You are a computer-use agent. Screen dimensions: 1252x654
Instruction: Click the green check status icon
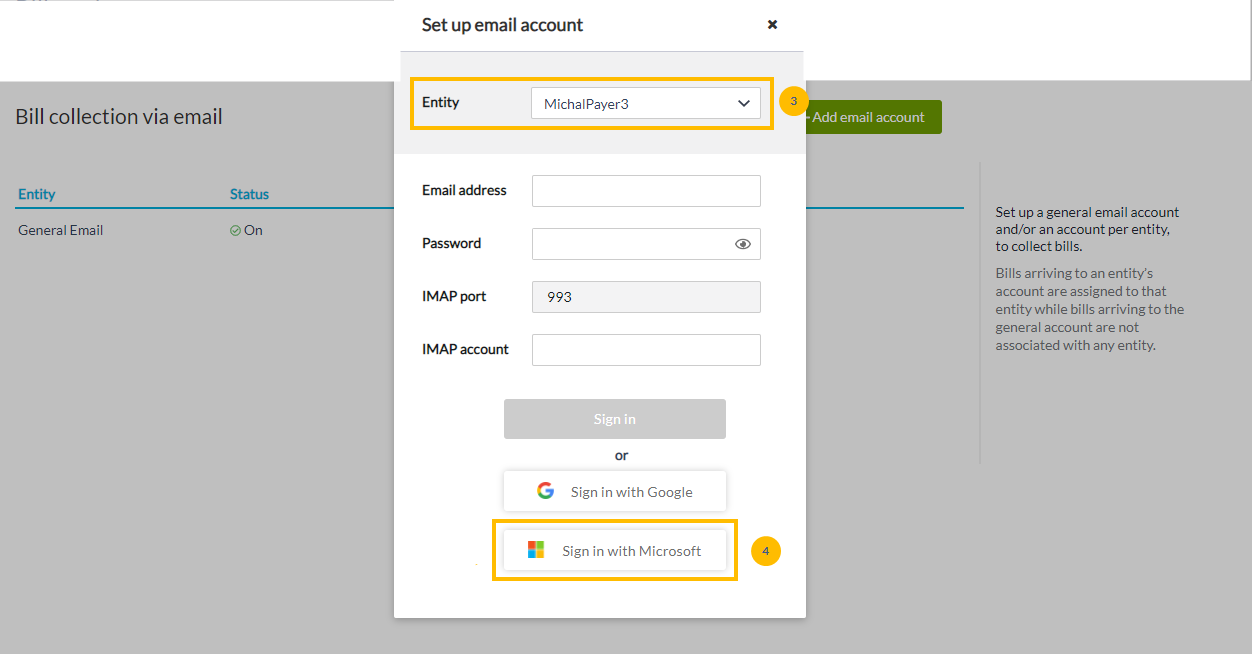(x=235, y=230)
